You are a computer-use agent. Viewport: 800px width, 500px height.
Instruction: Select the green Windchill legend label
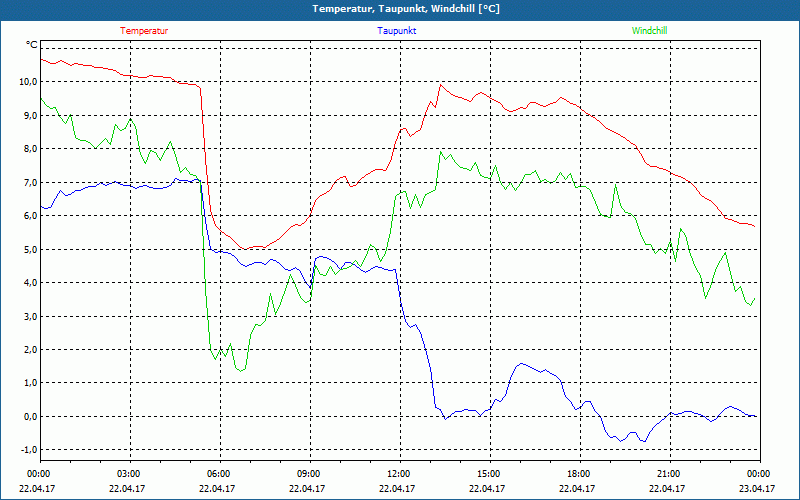[649, 31]
